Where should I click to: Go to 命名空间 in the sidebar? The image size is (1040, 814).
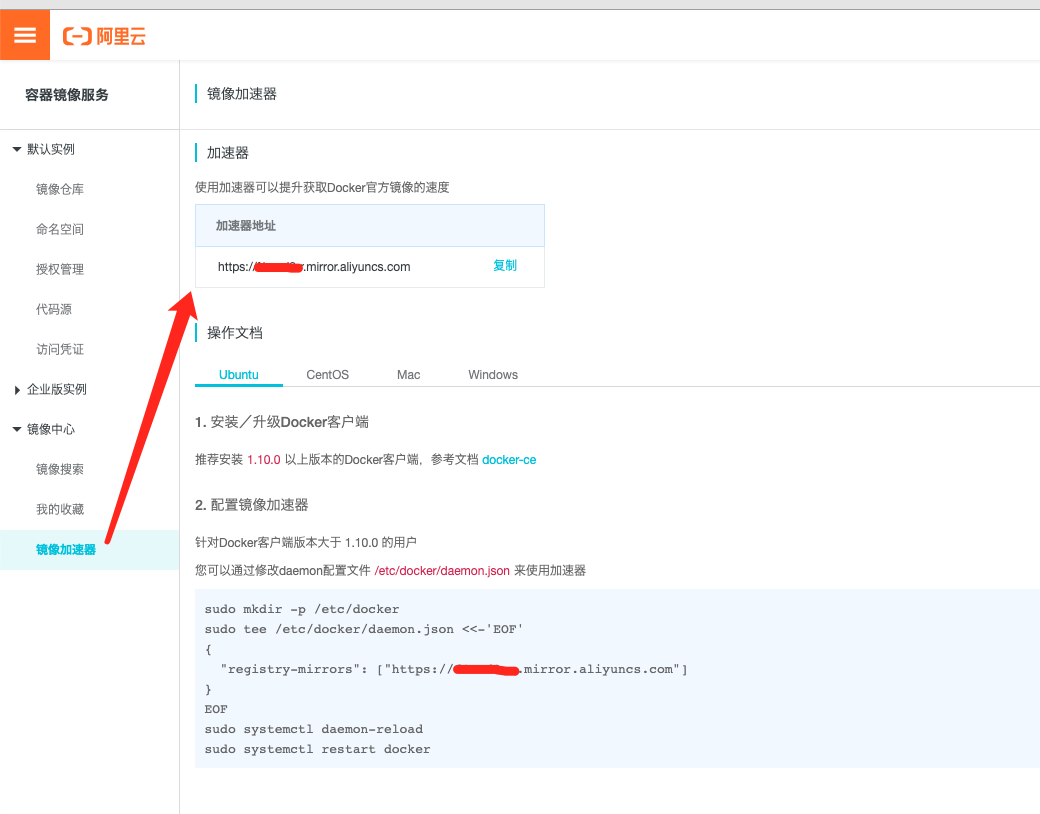tap(60, 229)
